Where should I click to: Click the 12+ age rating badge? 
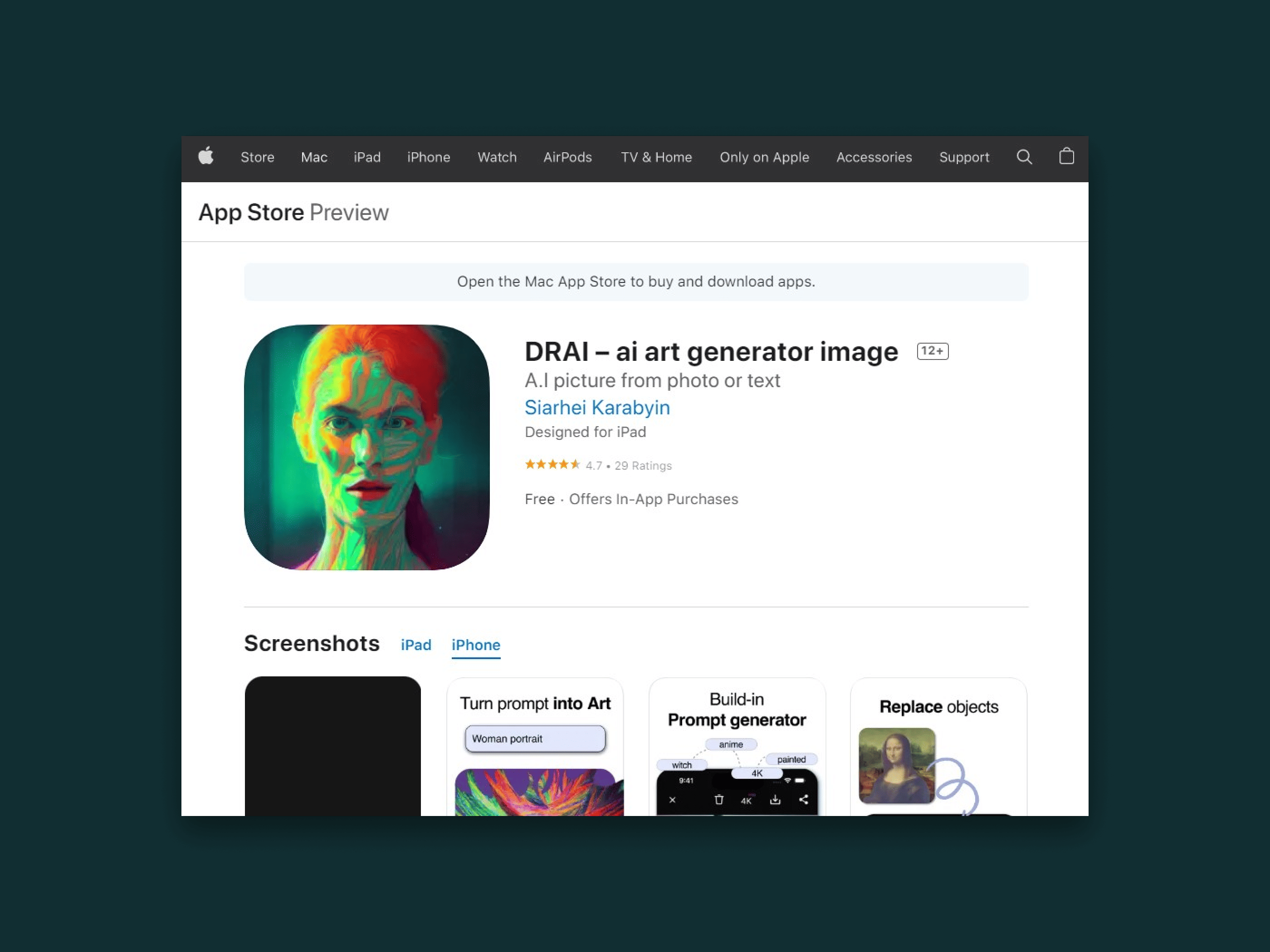[x=933, y=350]
